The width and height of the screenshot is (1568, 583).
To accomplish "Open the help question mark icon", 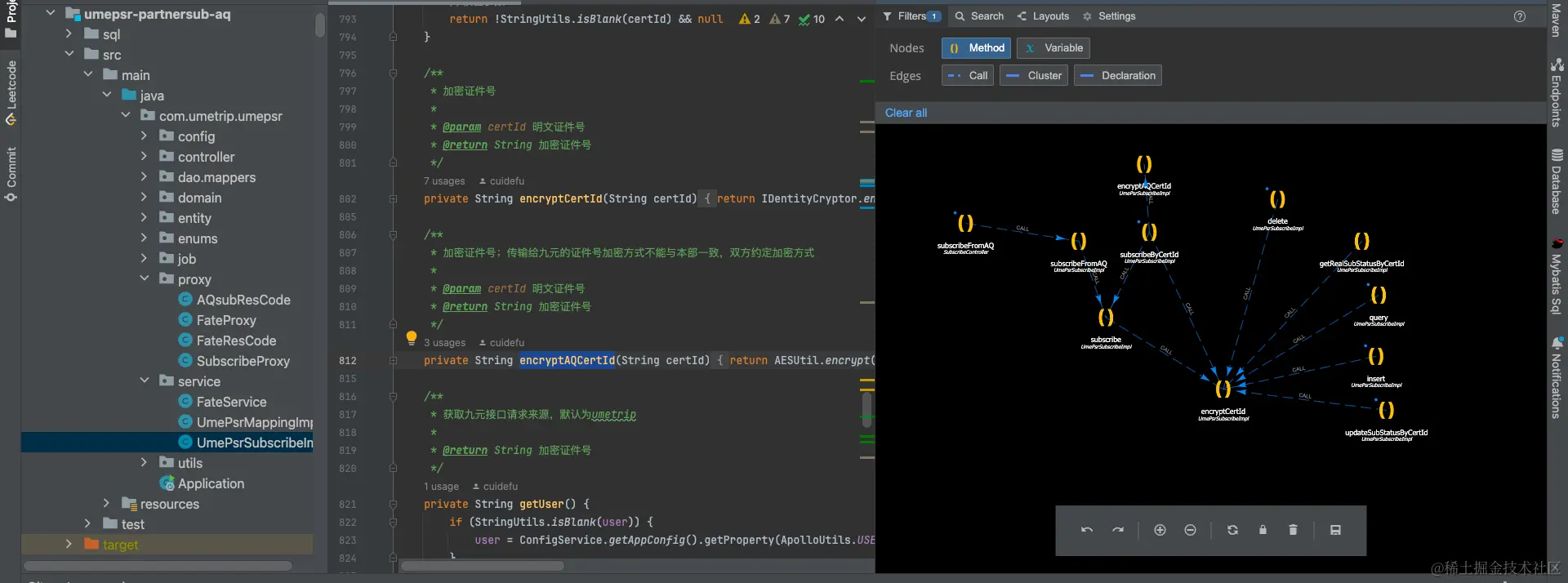I will 1520,16.
